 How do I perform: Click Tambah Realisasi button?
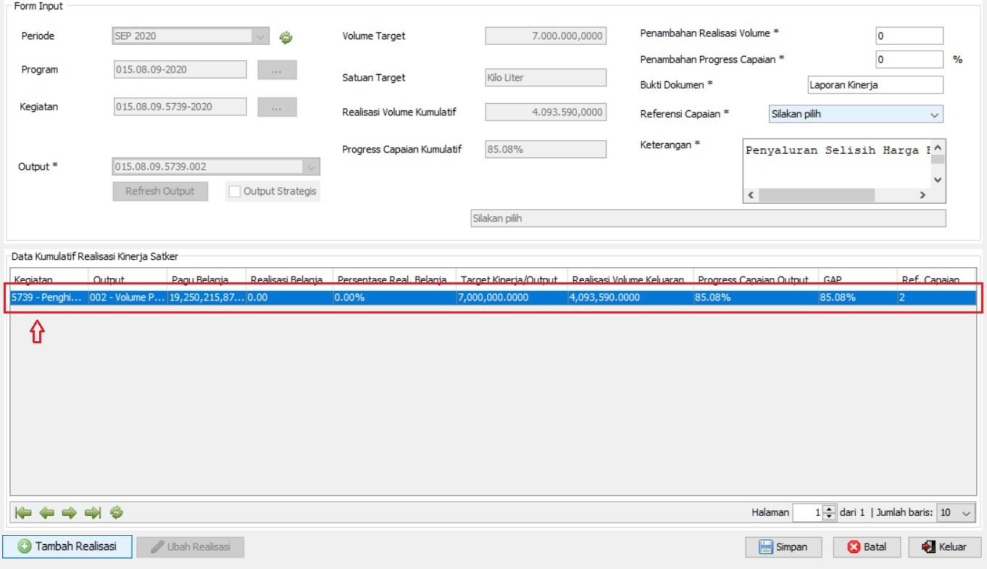[x=67, y=546]
